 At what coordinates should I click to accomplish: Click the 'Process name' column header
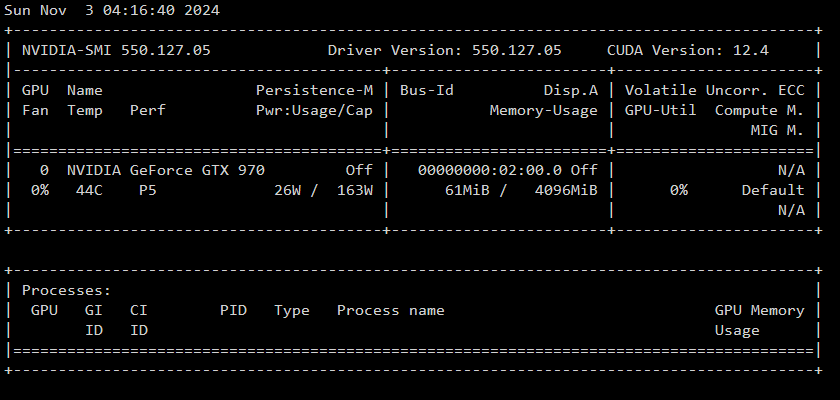[x=391, y=311]
